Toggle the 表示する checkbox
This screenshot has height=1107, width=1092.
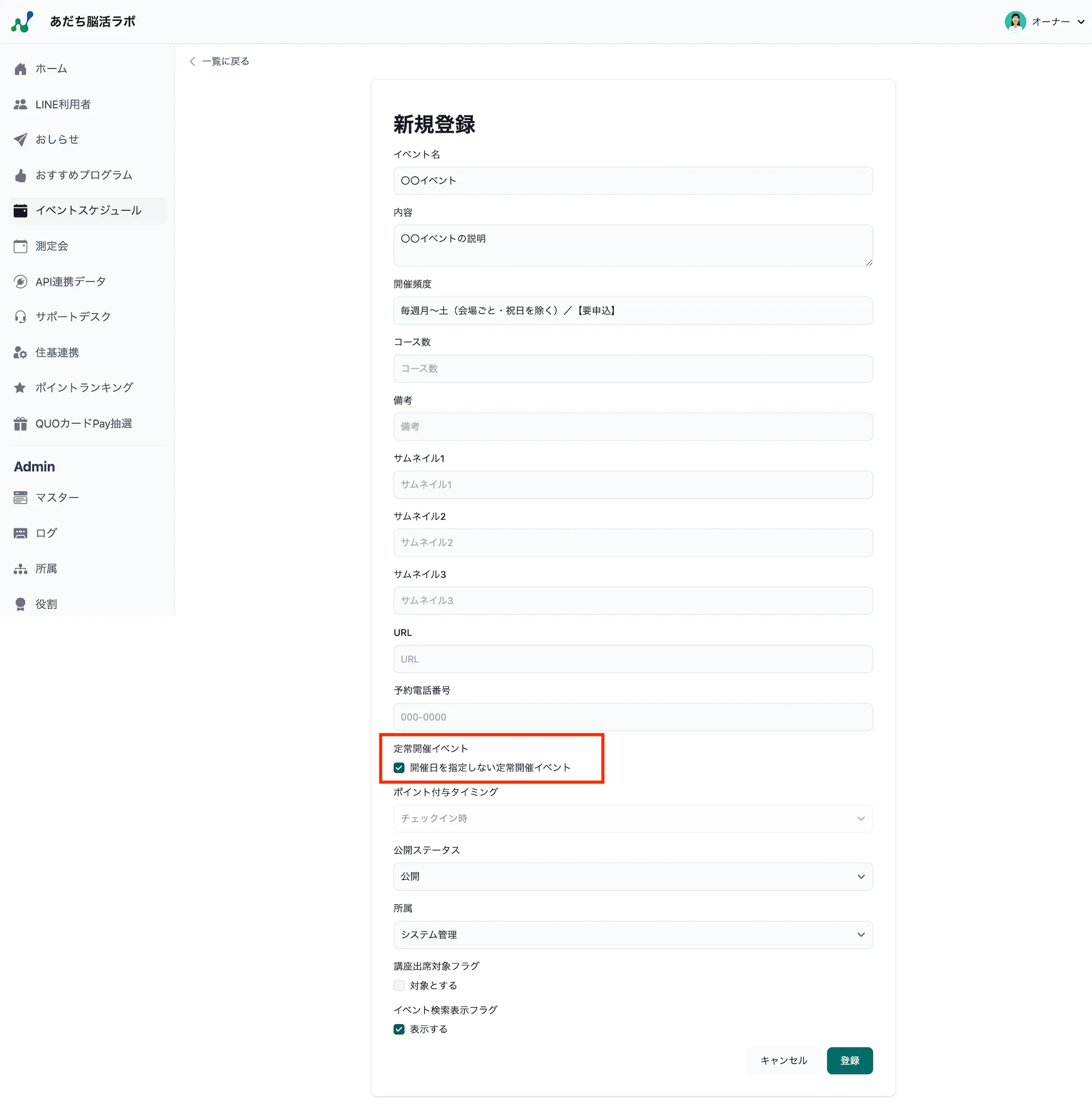399,1029
